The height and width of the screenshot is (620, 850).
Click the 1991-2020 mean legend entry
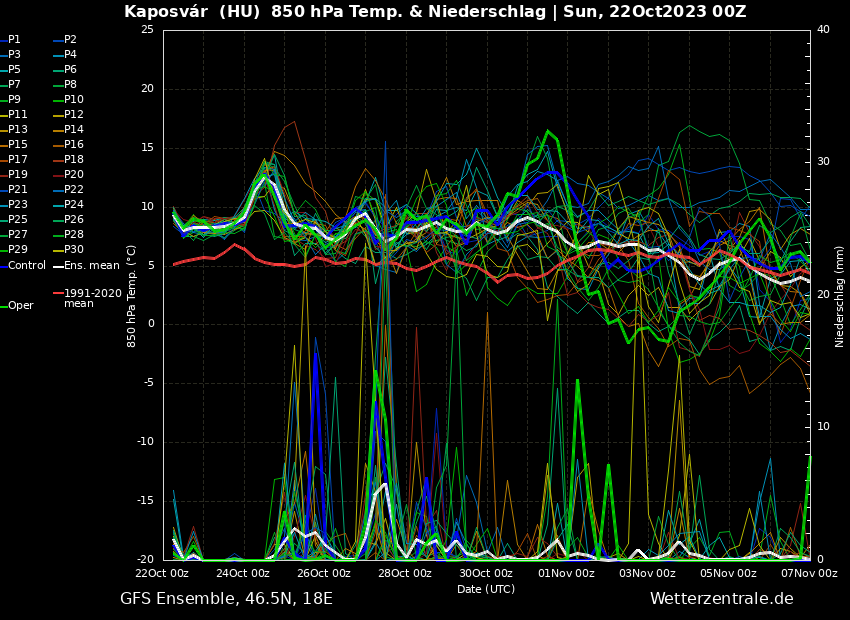(92, 298)
